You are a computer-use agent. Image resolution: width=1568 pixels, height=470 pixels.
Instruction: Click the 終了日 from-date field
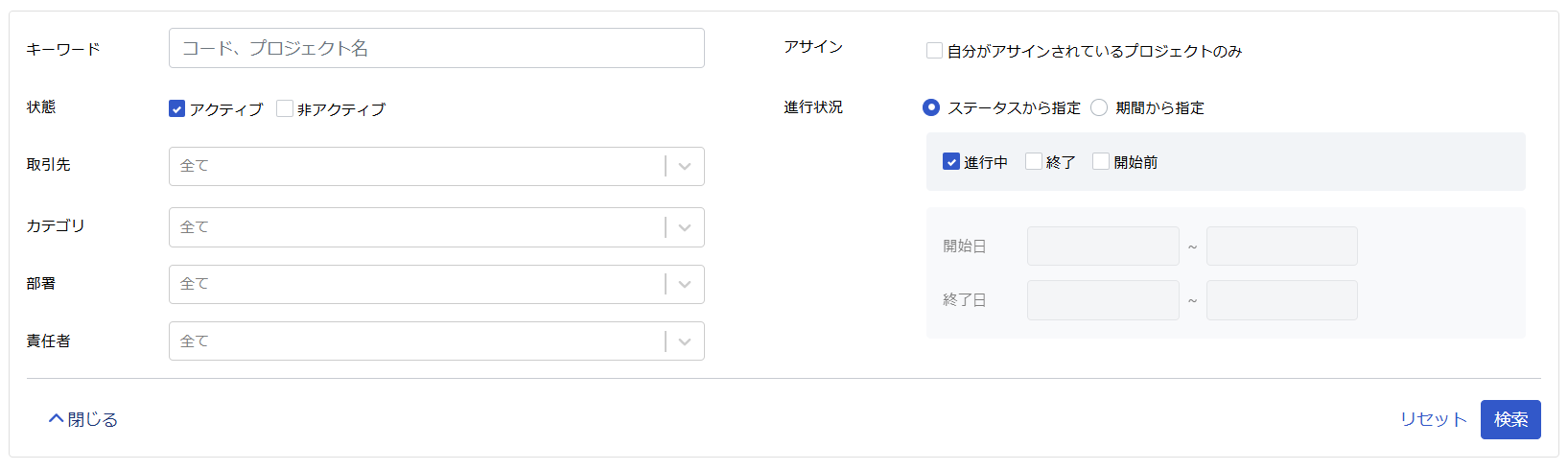pyautogui.click(x=1103, y=300)
